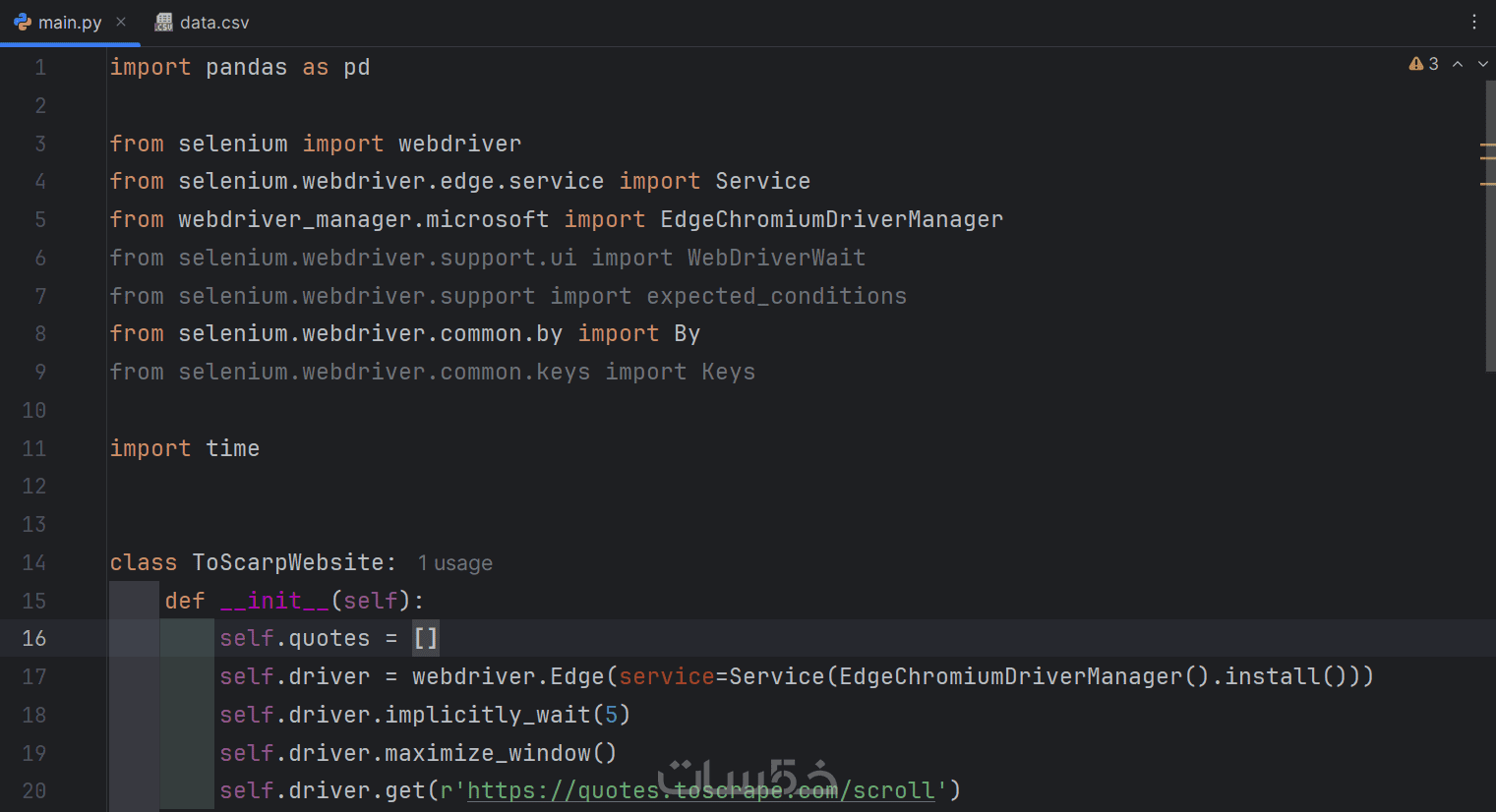The image size is (1496, 812).
Task: Jump to the next highlighted problem arrow
Action: tap(1482, 64)
